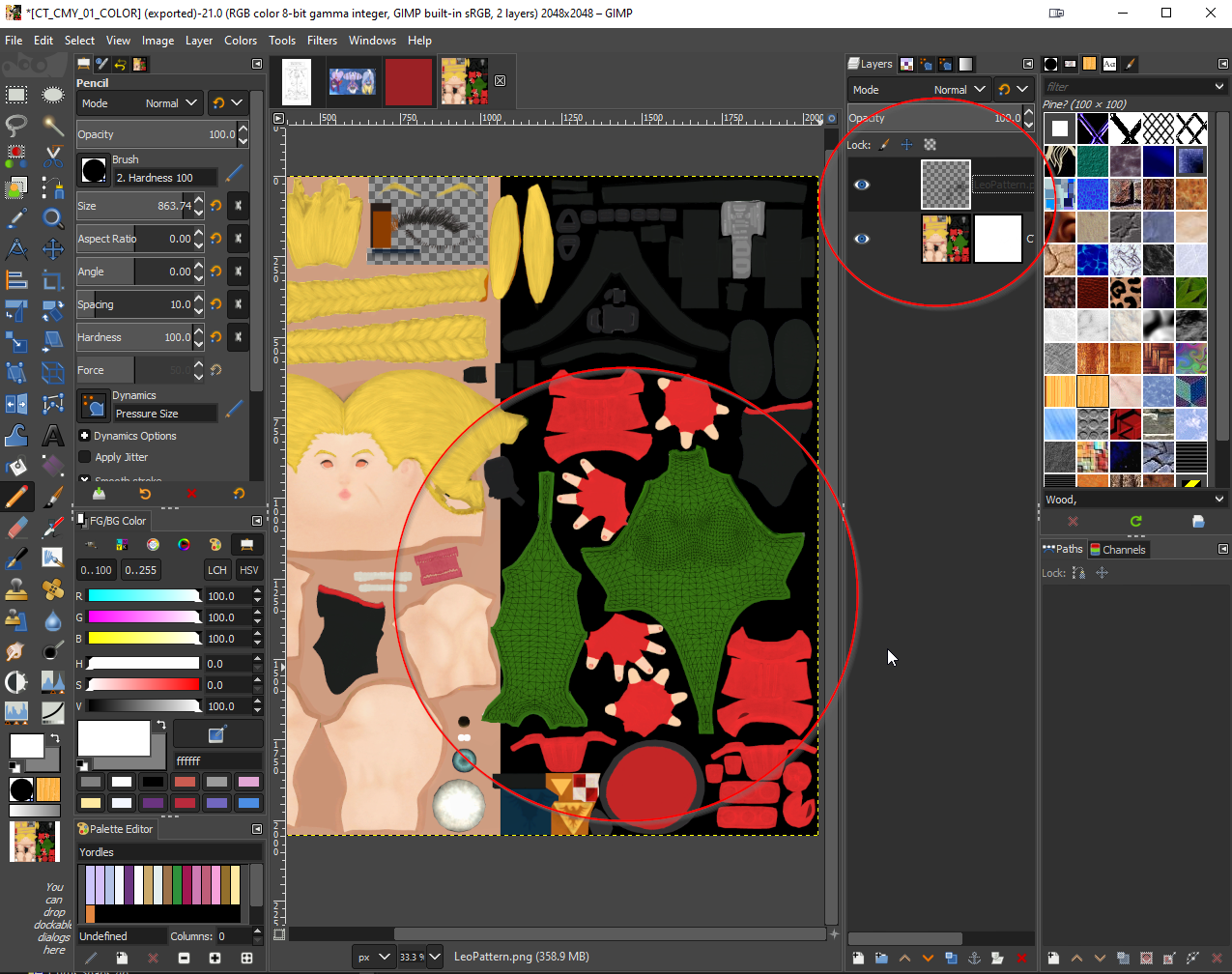The image size is (1232, 974).
Task: Switch to the Channels tab
Action: tap(1118, 549)
